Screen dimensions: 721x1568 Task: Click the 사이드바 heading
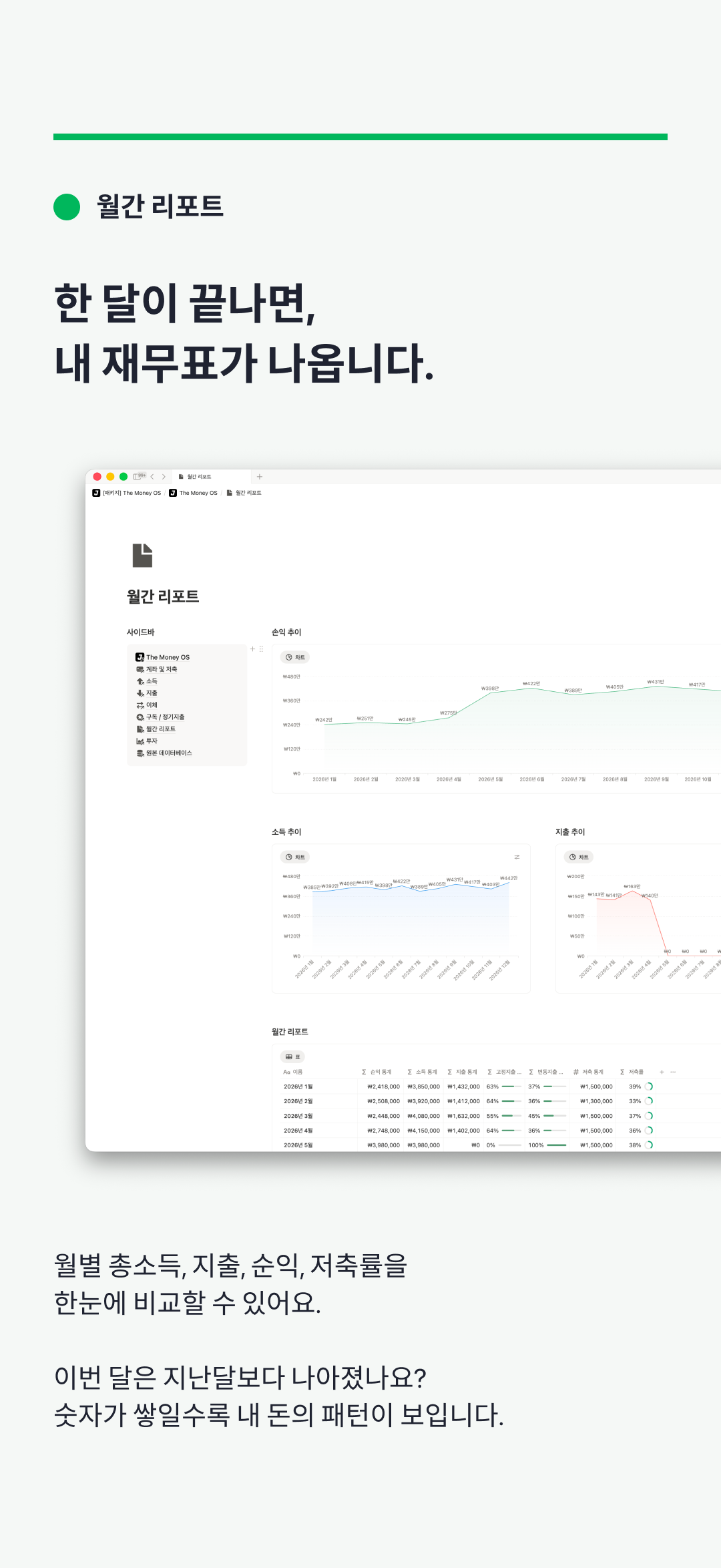coord(140,632)
